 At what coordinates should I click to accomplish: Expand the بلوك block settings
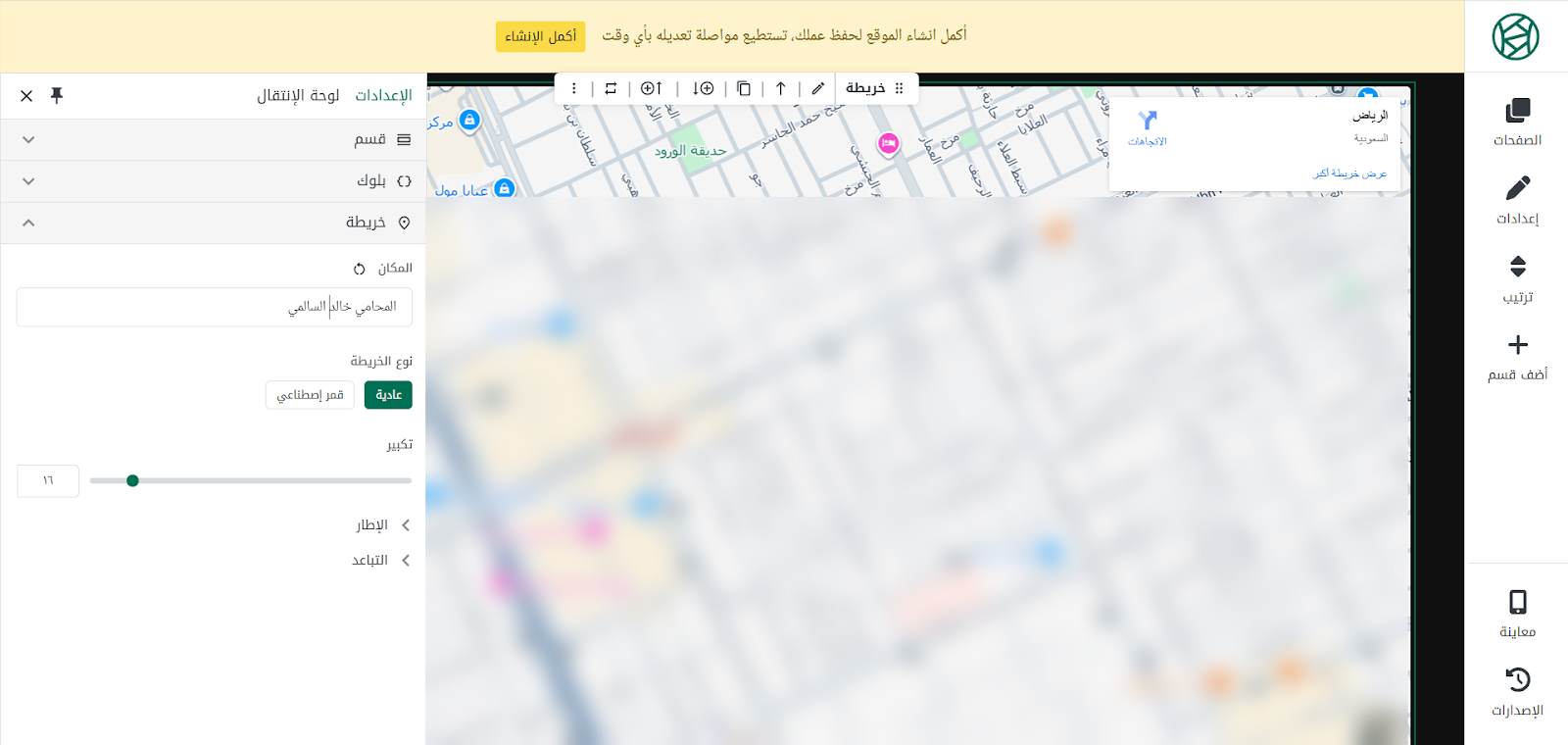coord(214,181)
